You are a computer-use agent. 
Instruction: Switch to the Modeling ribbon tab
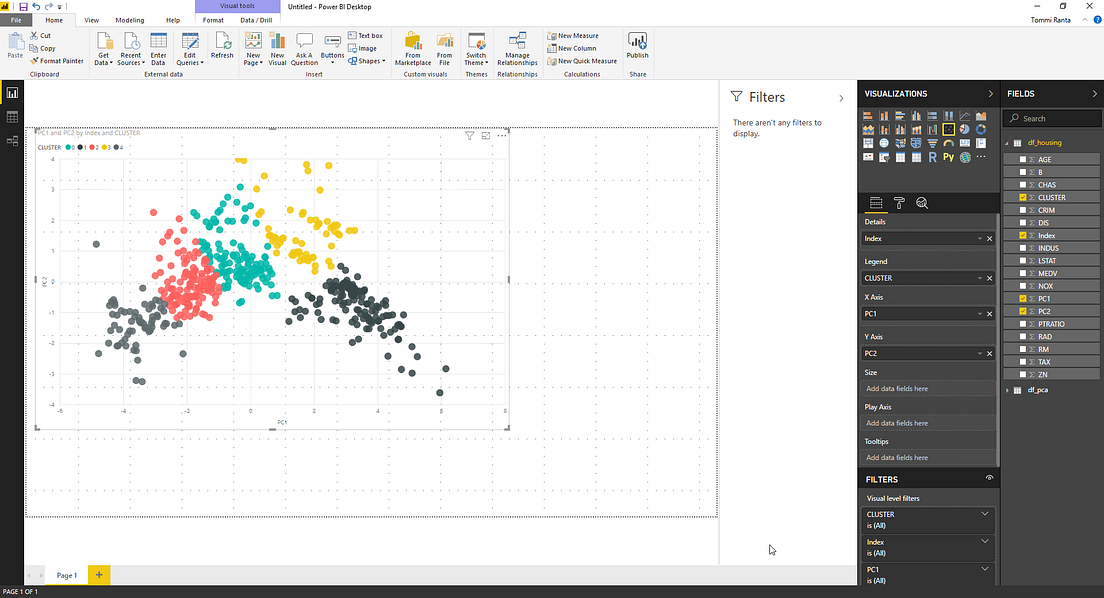click(130, 19)
